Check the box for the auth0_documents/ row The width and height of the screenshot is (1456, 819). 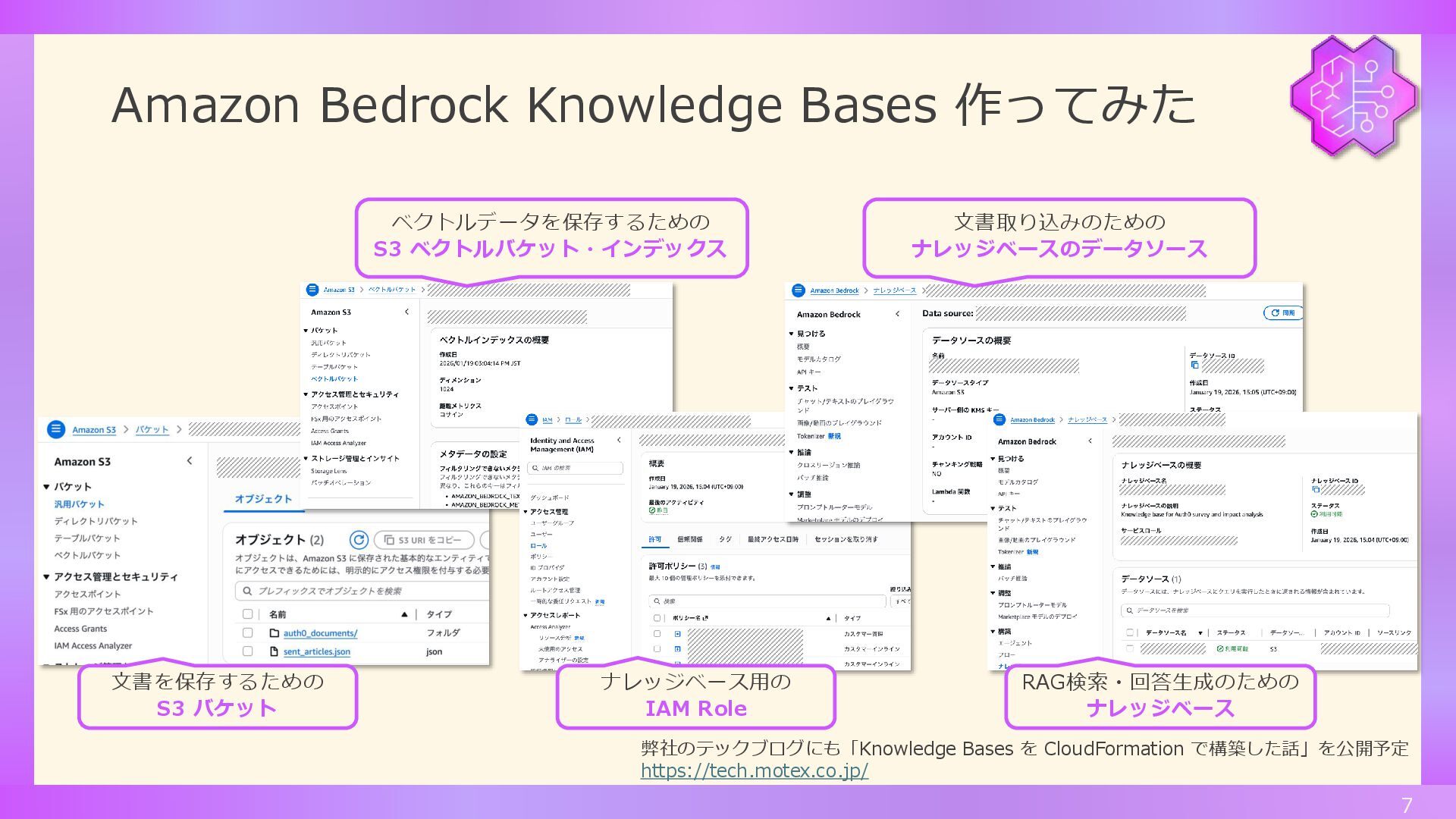coord(247,633)
